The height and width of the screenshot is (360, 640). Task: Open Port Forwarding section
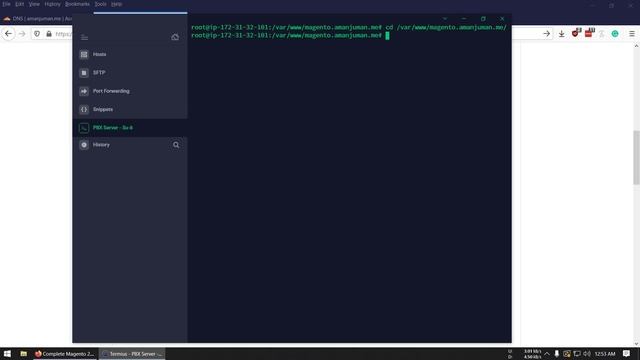coord(130,91)
